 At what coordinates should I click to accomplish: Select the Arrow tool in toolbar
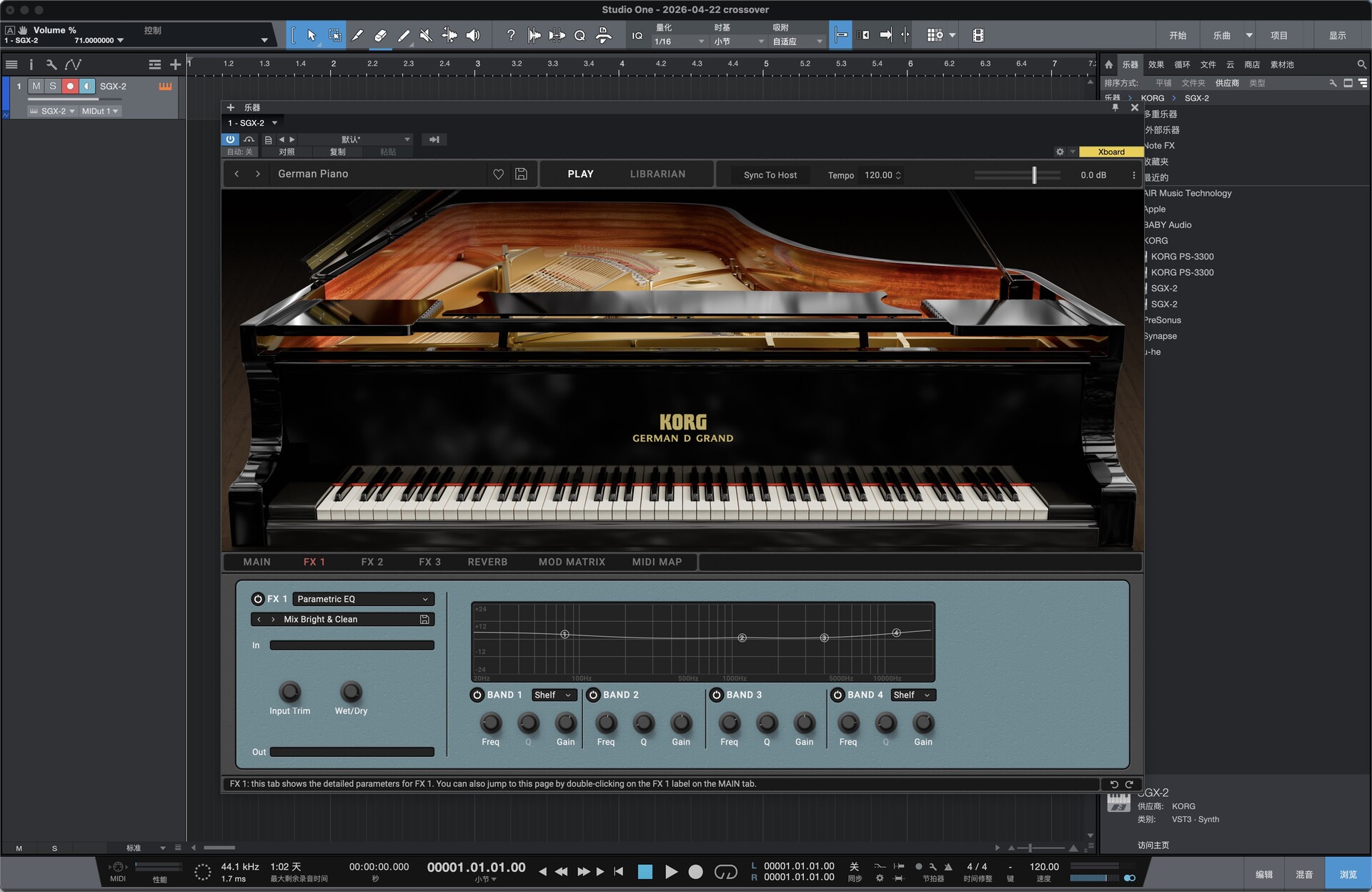point(312,35)
